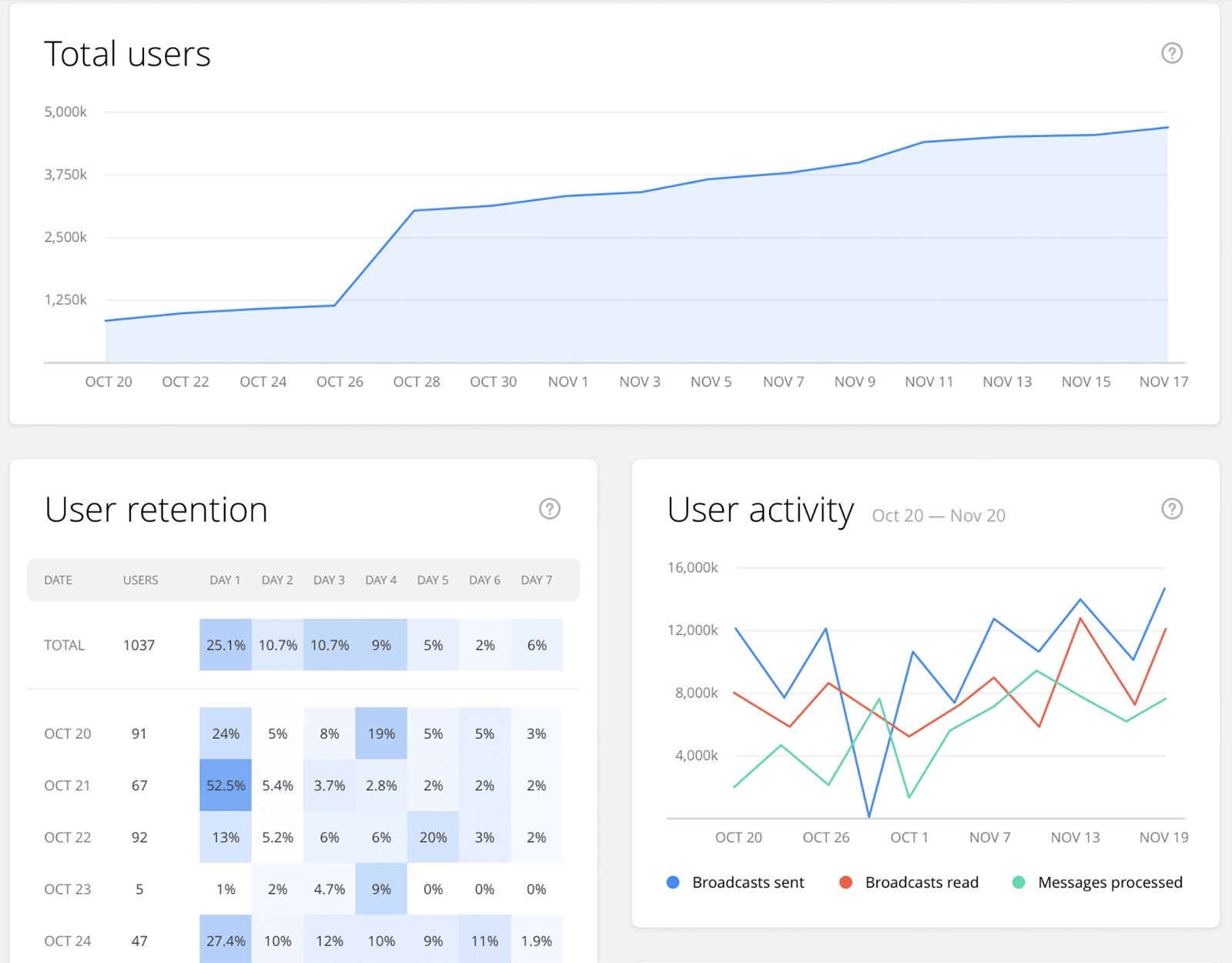1232x963 pixels.
Task: Select the DATE column header
Action: click(x=58, y=580)
